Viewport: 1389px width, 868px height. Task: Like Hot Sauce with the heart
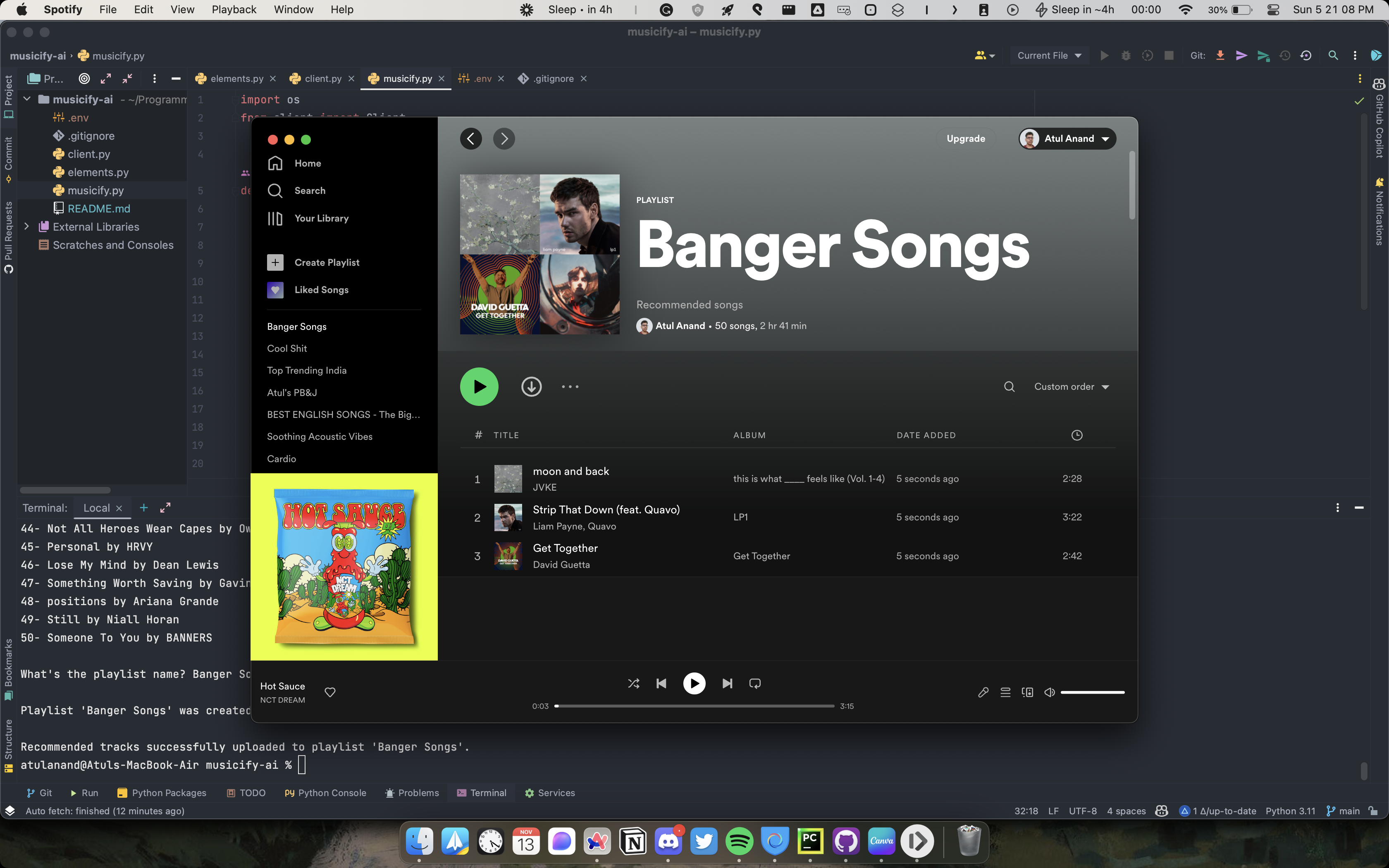(x=330, y=692)
